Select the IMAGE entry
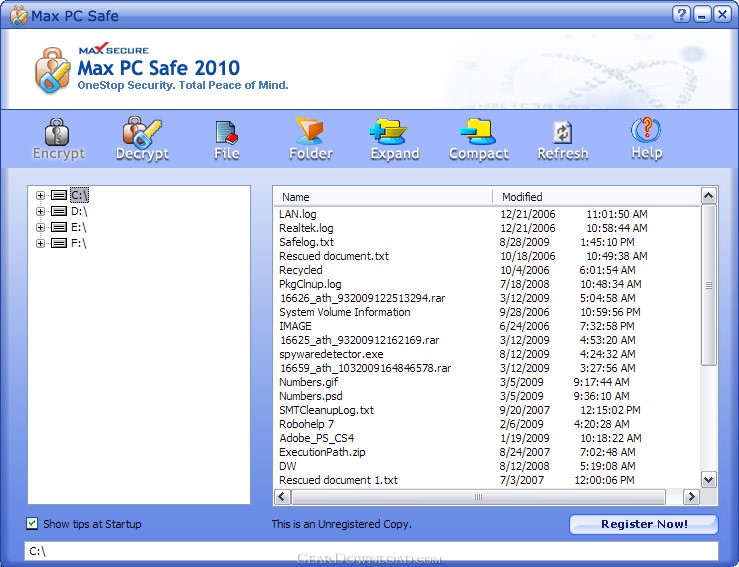Viewport: 739px width, 567px height. pyautogui.click(x=295, y=326)
